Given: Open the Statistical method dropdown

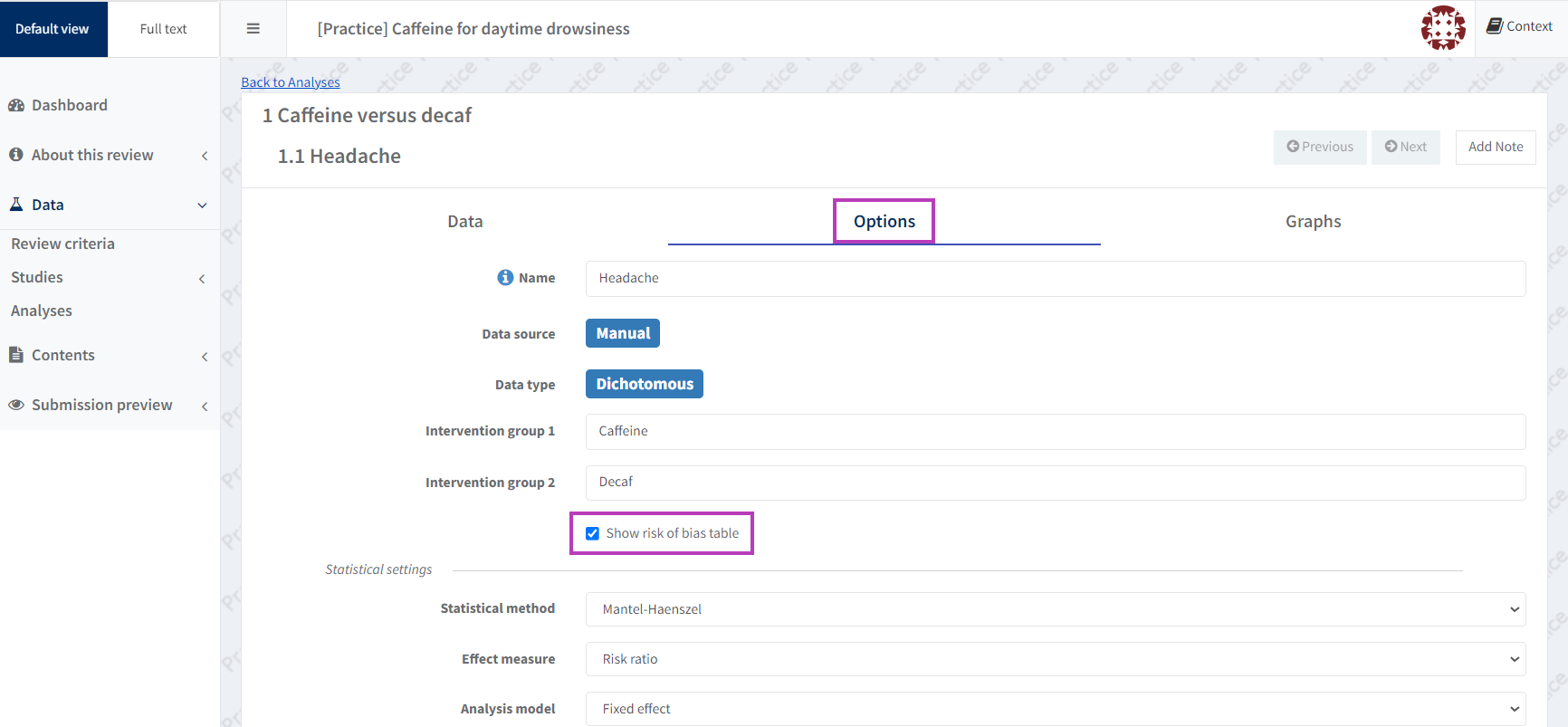Looking at the screenshot, I should (x=1055, y=609).
